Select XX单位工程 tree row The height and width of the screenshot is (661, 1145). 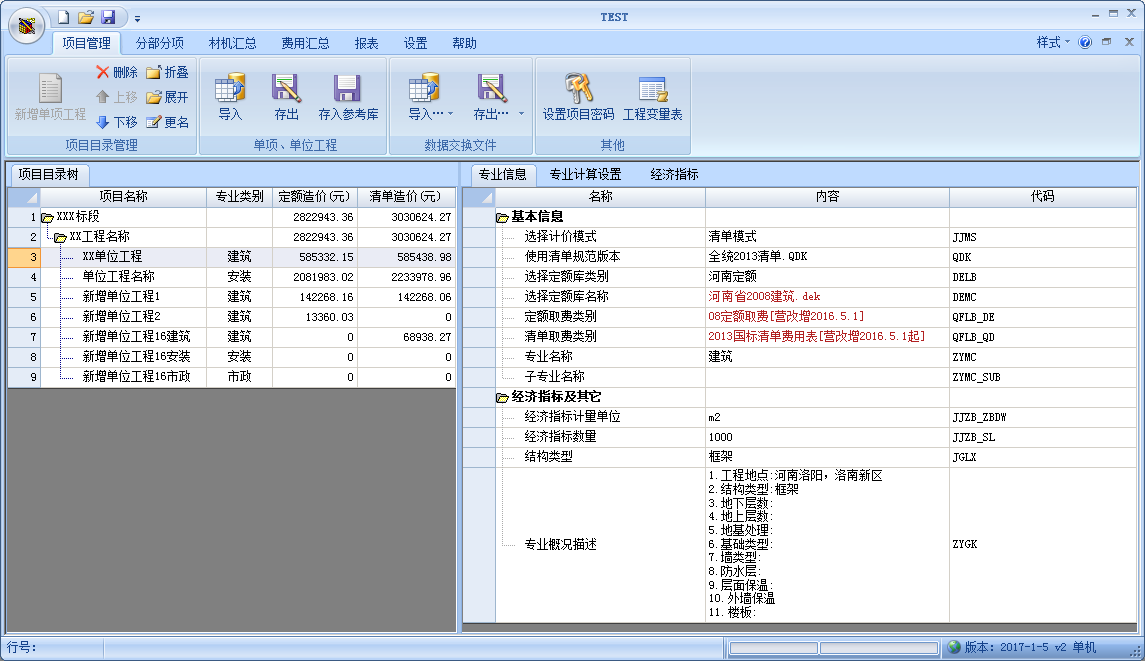[231, 257]
